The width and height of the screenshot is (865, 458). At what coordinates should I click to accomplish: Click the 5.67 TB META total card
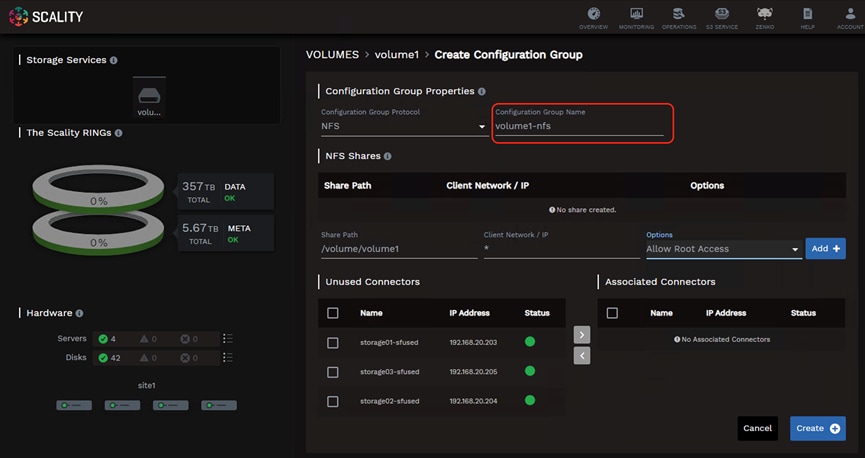tap(226, 233)
